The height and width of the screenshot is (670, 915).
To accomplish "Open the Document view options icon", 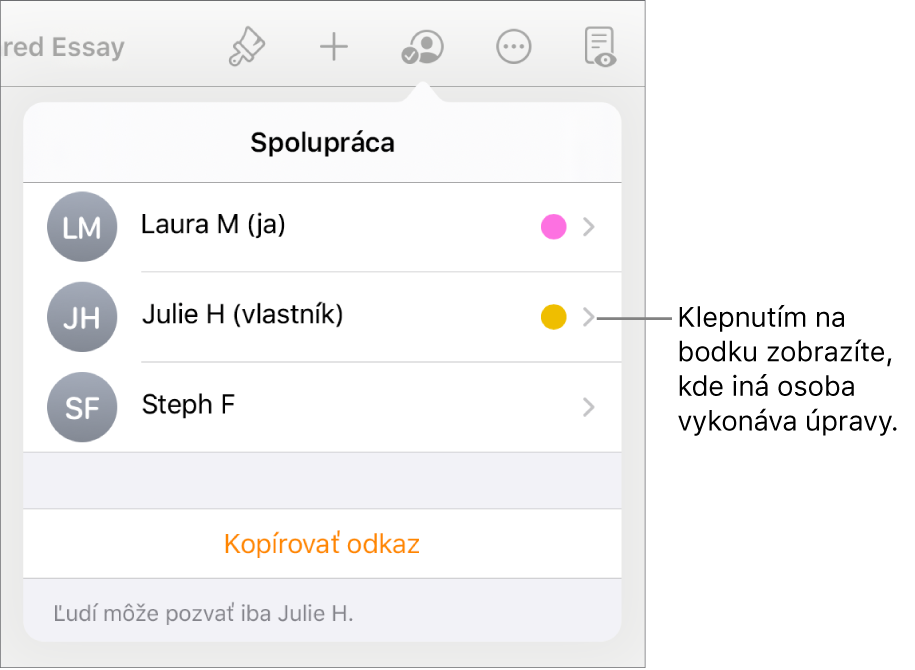I will coord(600,47).
